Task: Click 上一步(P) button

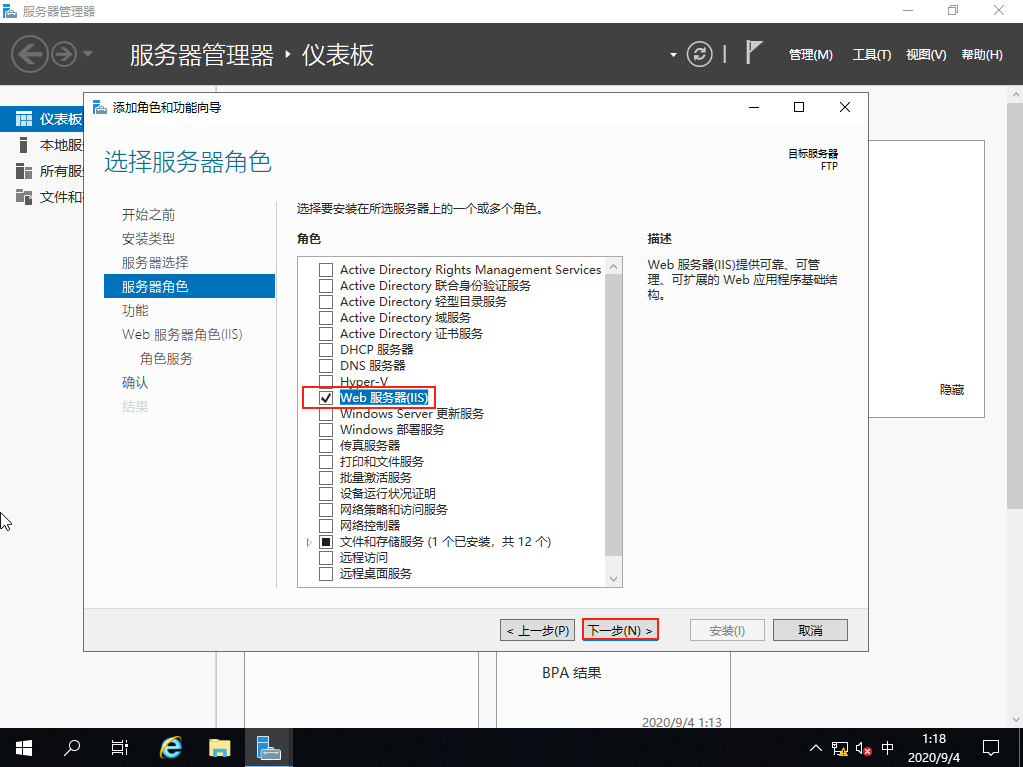Action: pos(538,630)
